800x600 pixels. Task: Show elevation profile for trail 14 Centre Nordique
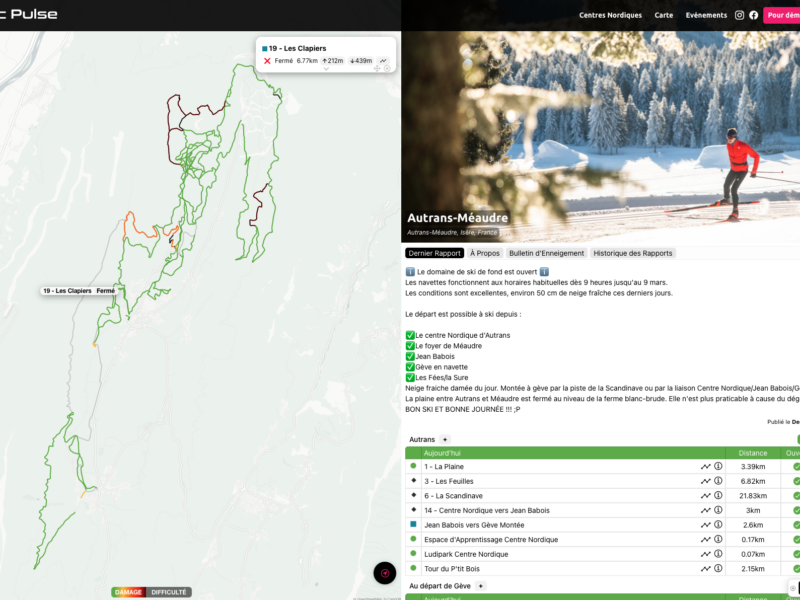tap(706, 510)
